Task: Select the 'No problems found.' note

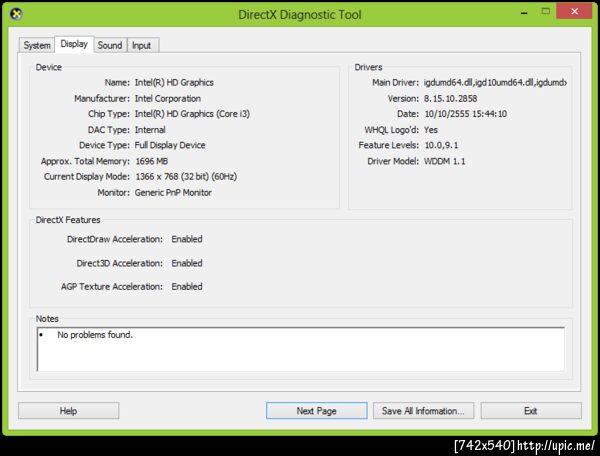Action: click(x=95, y=335)
